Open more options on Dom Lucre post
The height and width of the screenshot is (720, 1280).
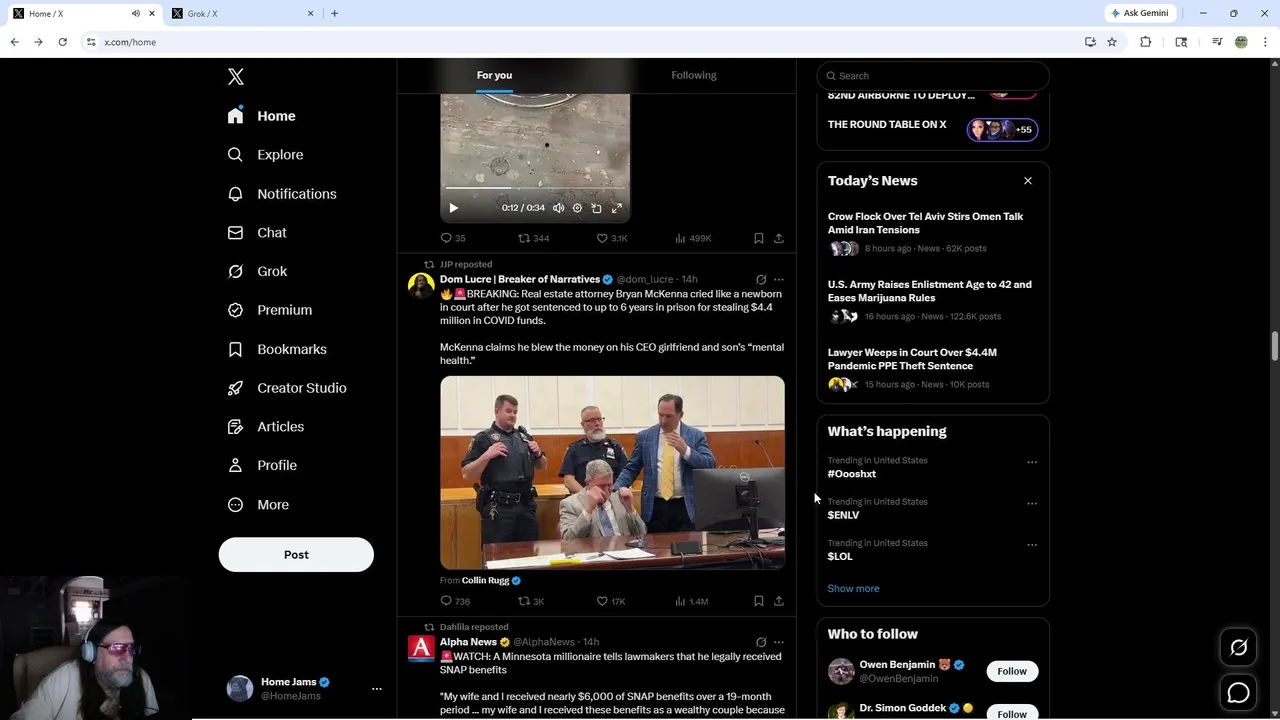[779, 280]
